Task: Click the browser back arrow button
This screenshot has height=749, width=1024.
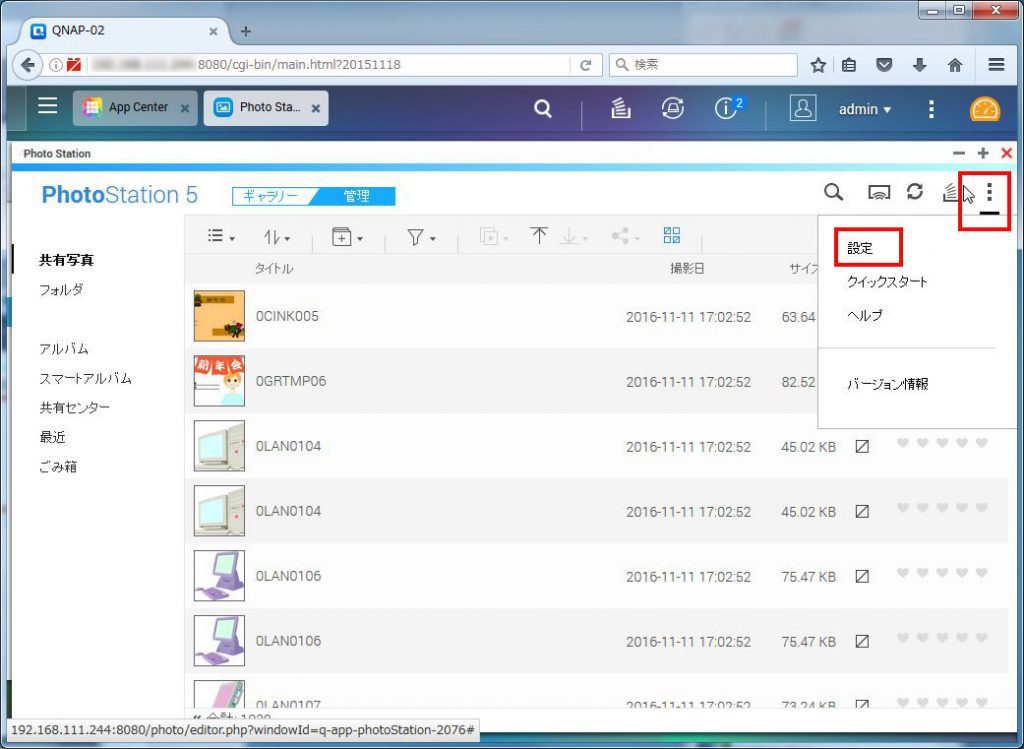Action: (27, 65)
